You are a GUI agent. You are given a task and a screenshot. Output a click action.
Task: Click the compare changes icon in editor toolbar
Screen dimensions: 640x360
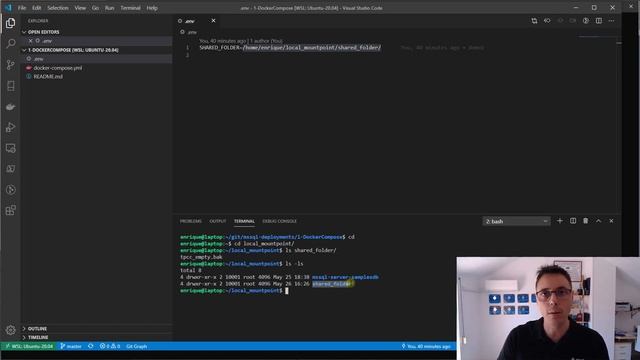[x=534, y=21]
